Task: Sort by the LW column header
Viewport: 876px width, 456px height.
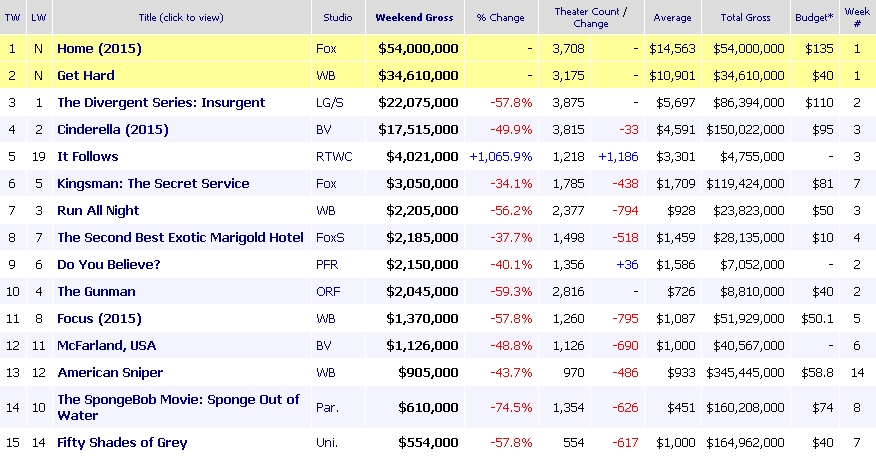Action: point(39,17)
